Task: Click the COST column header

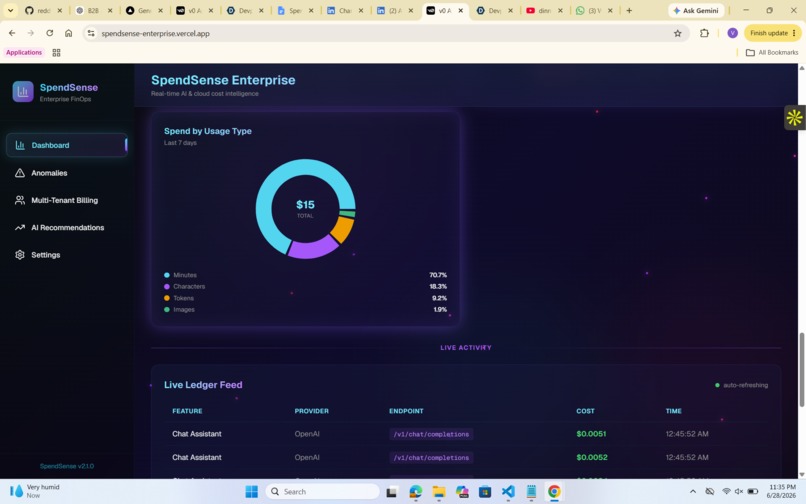Action: [585, 411]
